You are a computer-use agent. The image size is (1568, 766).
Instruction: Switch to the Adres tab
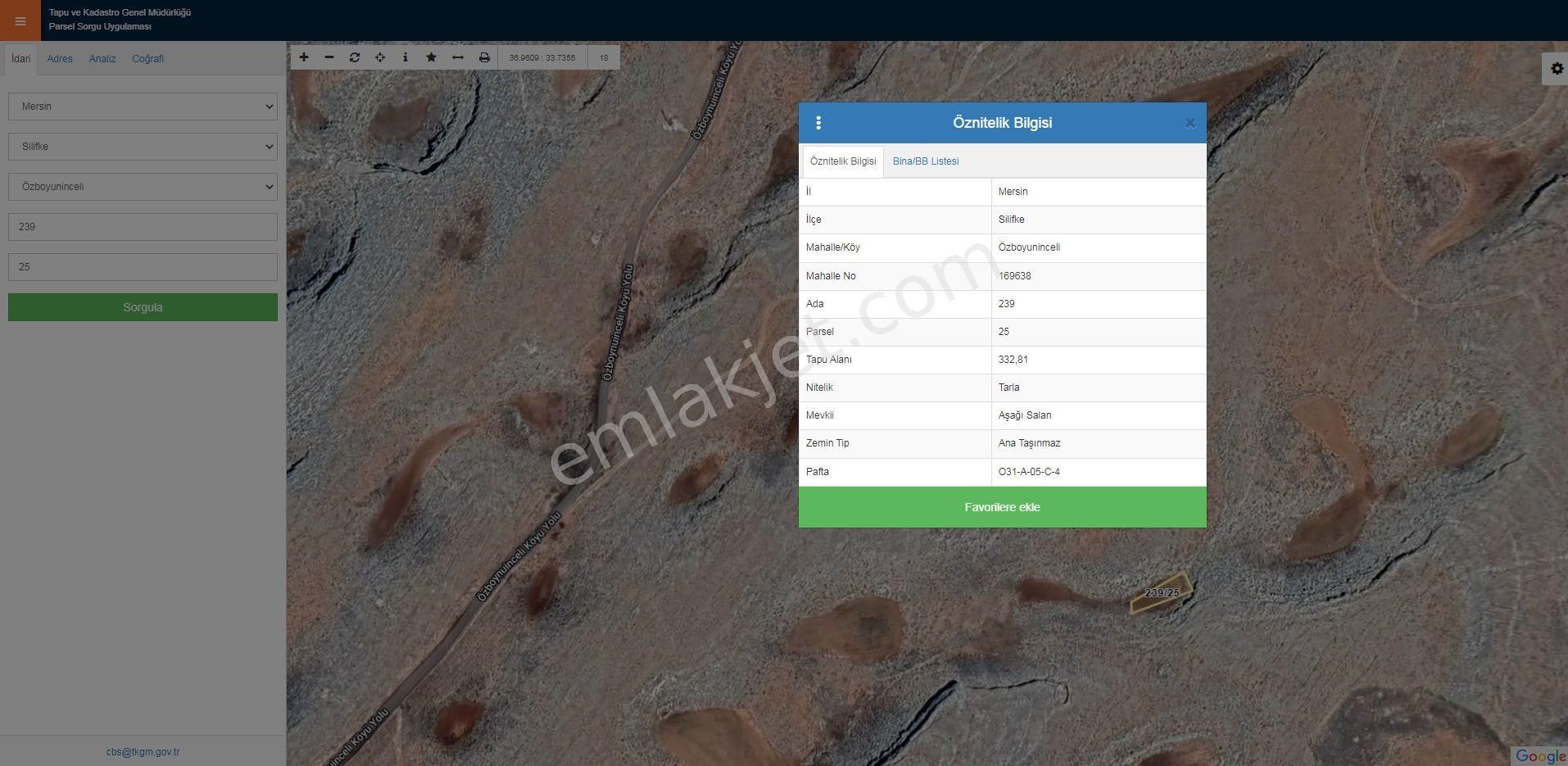coord(60,59)
